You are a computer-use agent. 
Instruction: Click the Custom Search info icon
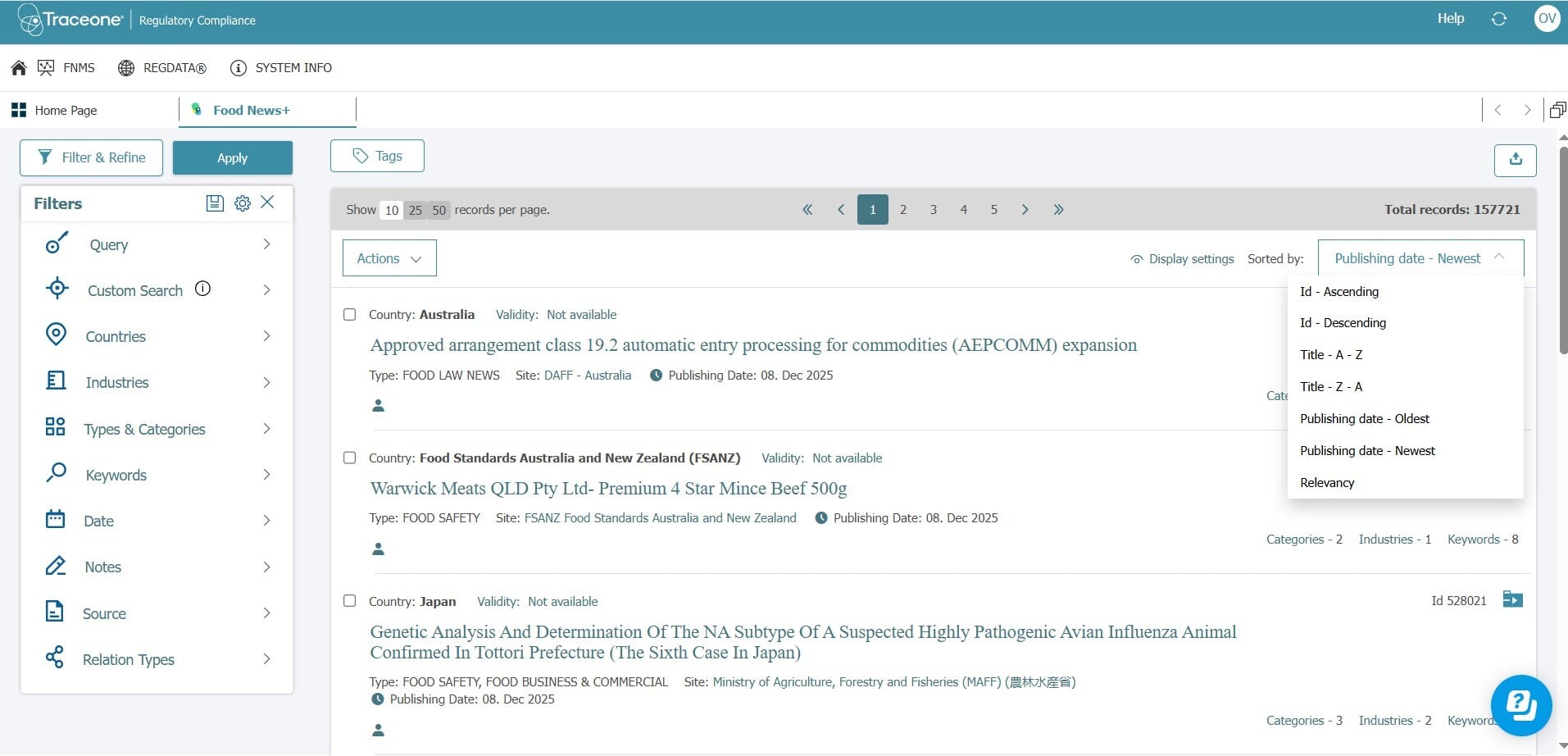coord(203,289)
